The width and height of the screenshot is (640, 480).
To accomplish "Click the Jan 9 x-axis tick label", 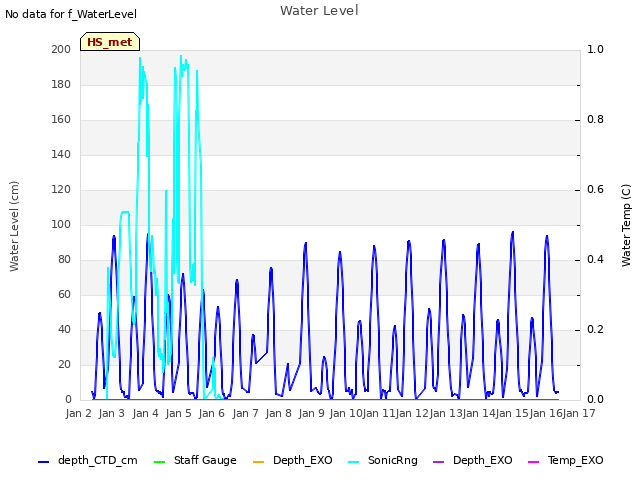I will (x=311, y=413).
